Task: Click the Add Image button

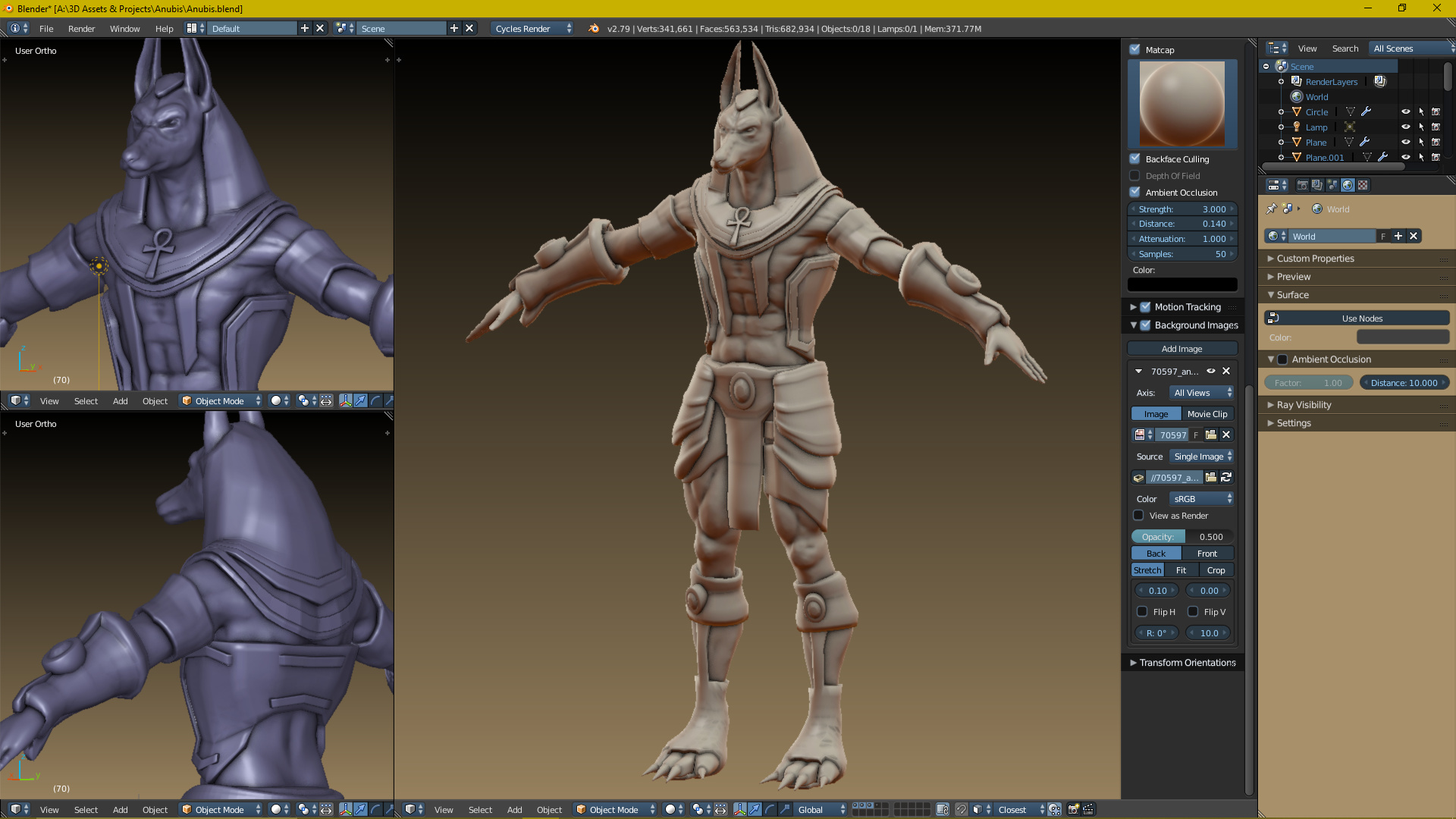Action: pyautogui.click(x=1182, y=348)
